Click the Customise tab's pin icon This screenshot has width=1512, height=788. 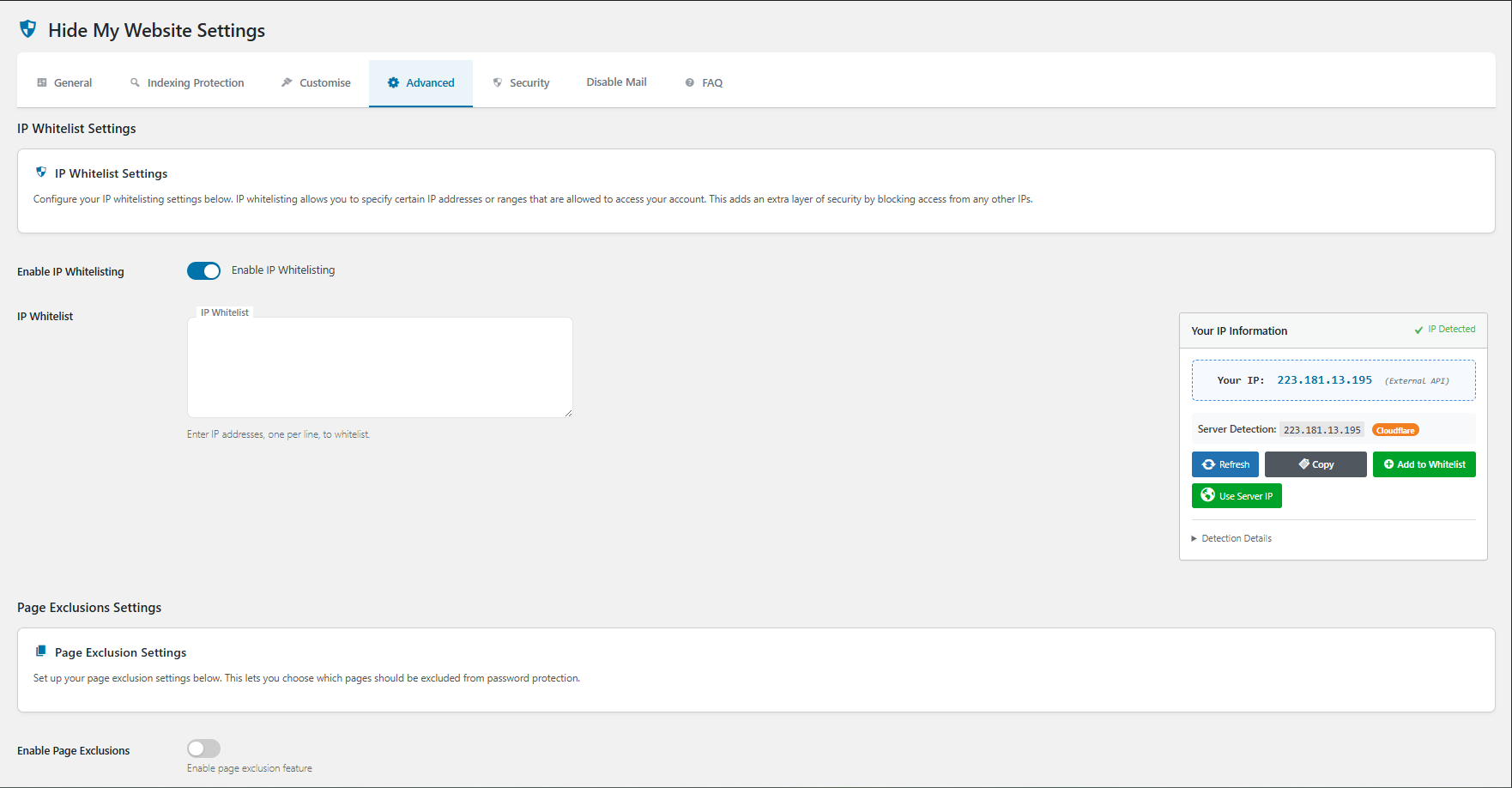coord(287,82)
